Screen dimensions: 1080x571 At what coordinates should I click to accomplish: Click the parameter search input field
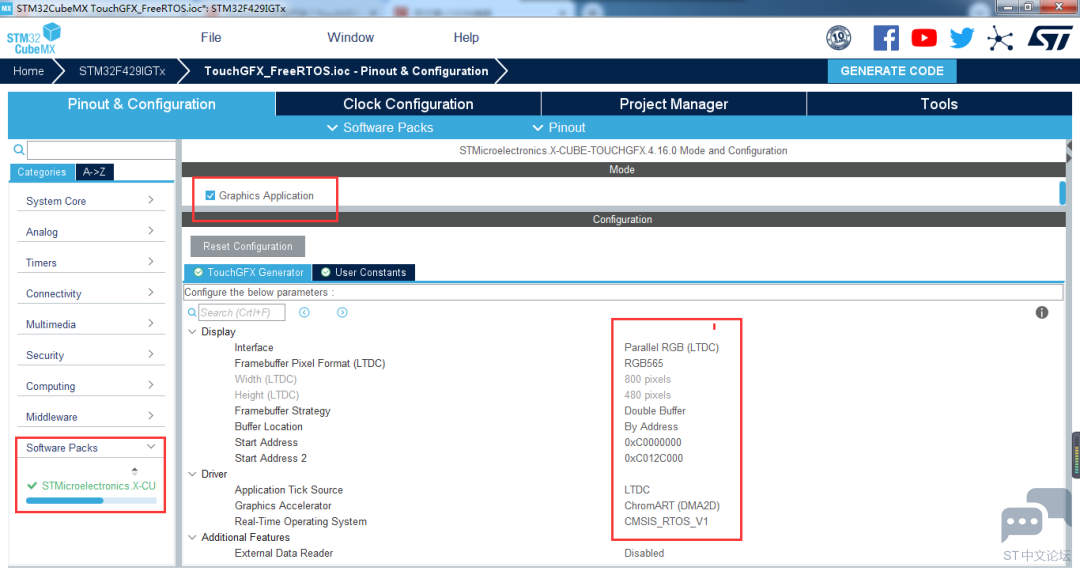pos(241,313)
